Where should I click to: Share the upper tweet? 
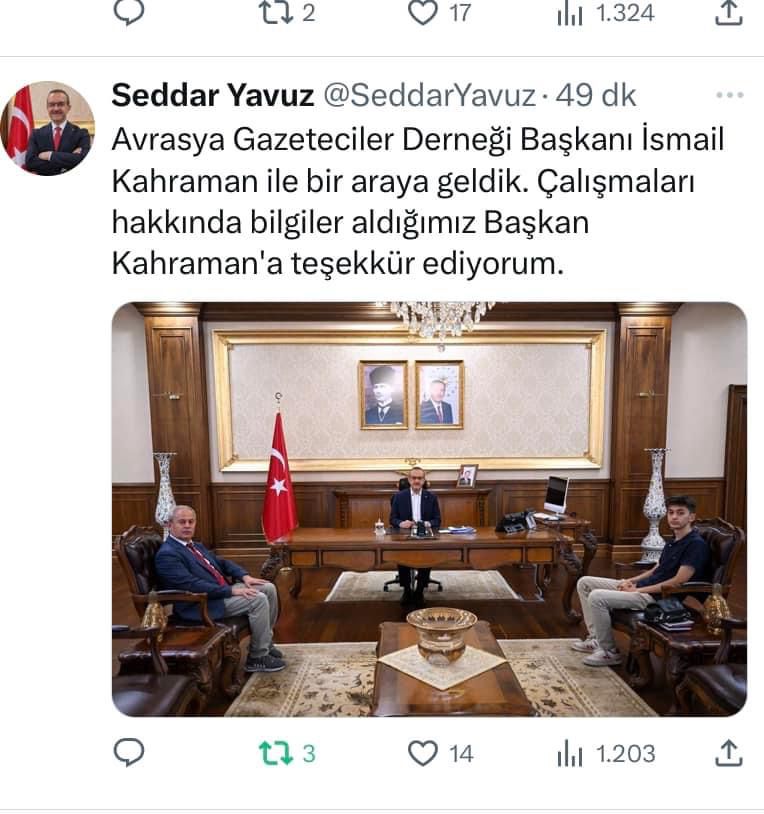pos(729,12)
